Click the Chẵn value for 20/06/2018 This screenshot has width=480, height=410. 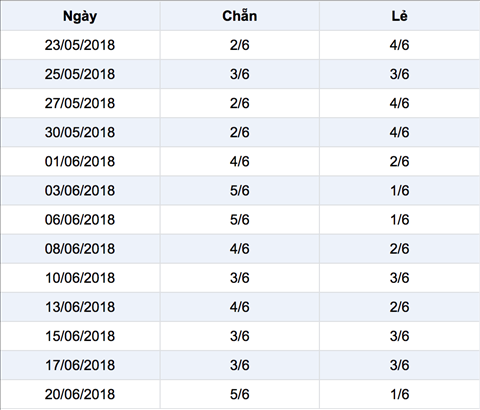point(240,394)
